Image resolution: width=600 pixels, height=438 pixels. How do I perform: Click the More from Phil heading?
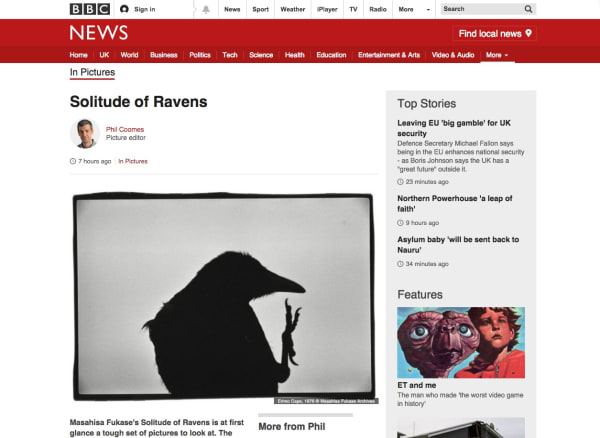(292, 427)
